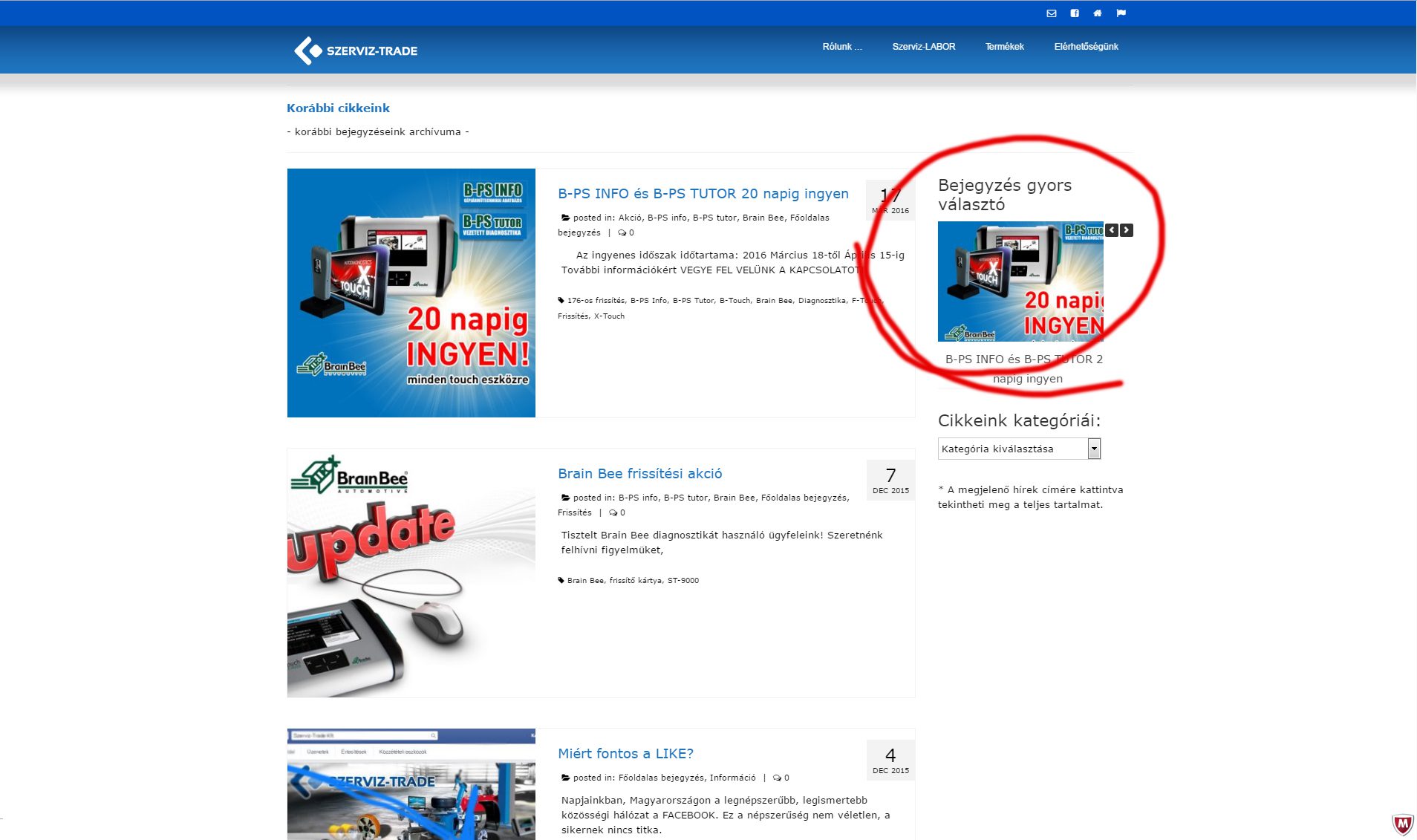Show next slide in Bejegyzés gyors választó
This screenshot has height=840, width=1417.
(1127, 230)
